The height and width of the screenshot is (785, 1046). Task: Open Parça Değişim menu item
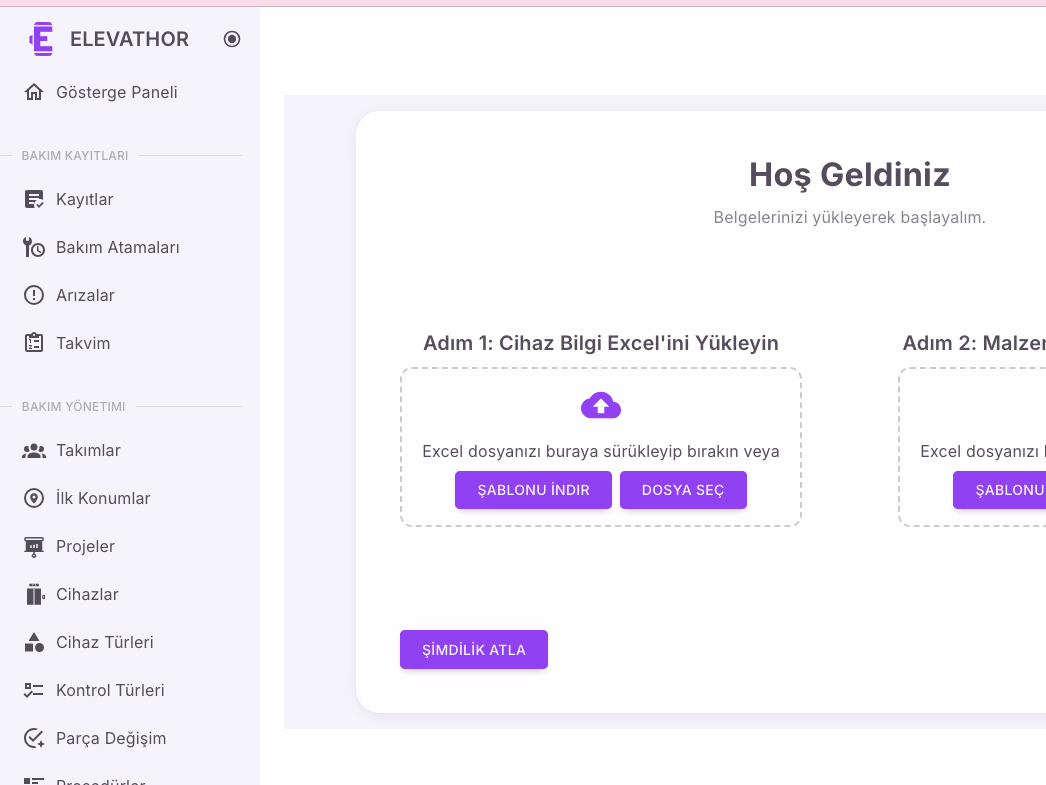(110, 739)
